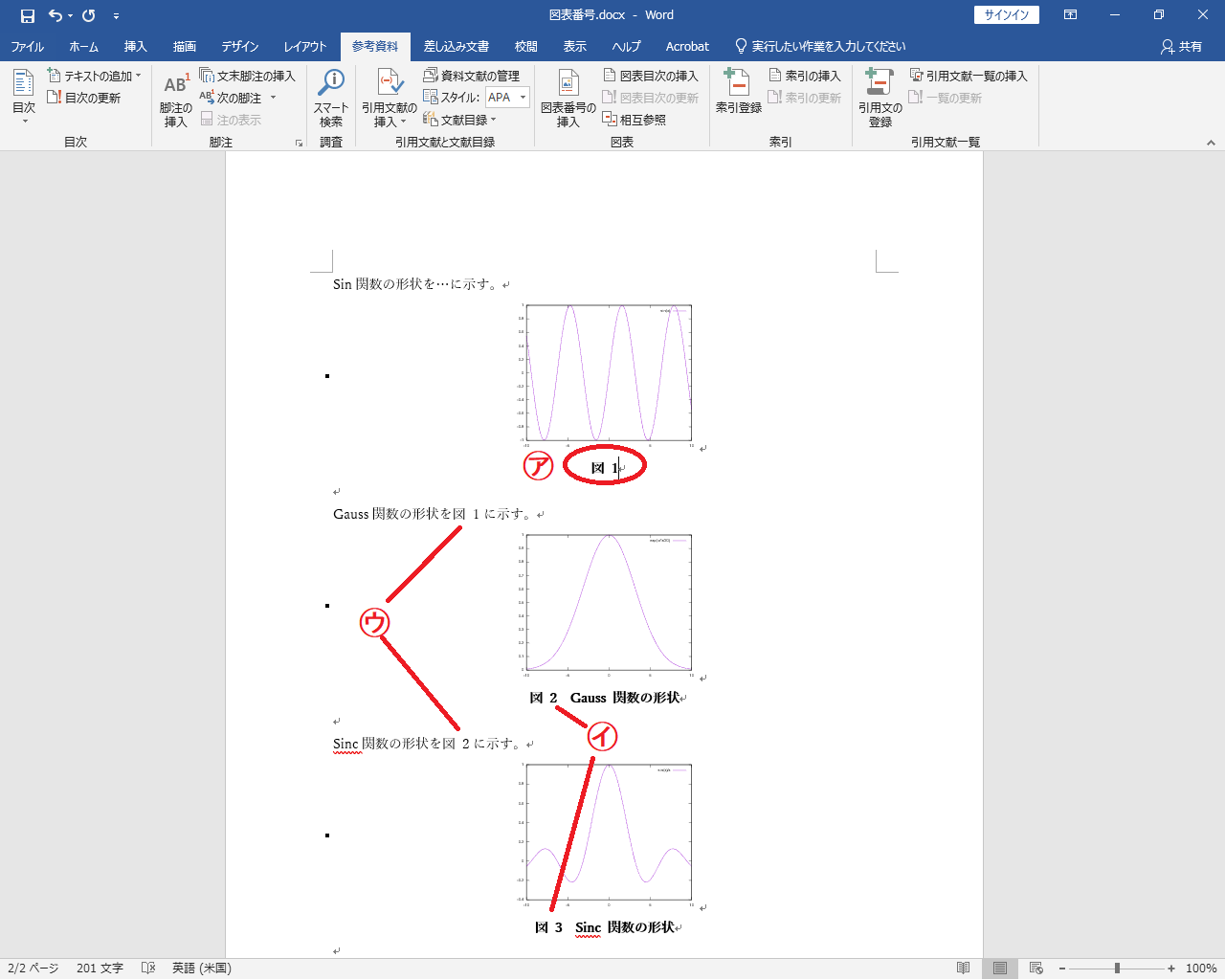Image resolution: width=1225 pixels, height=980 pixels.
Task: Click the サインイン (Sign in) button
Action: tap(1006, 15)
